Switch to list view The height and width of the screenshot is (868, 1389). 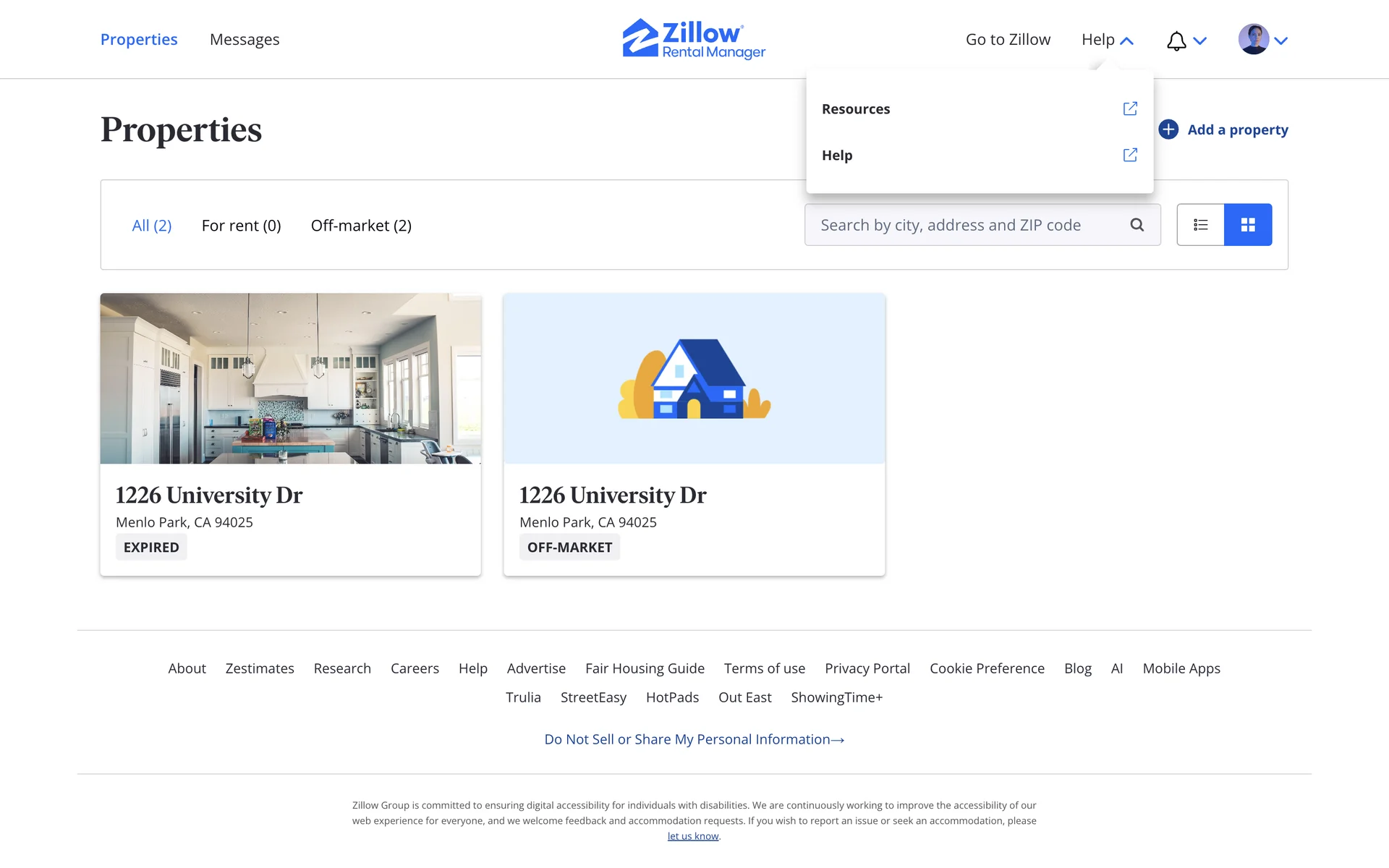coord(1200,225)
